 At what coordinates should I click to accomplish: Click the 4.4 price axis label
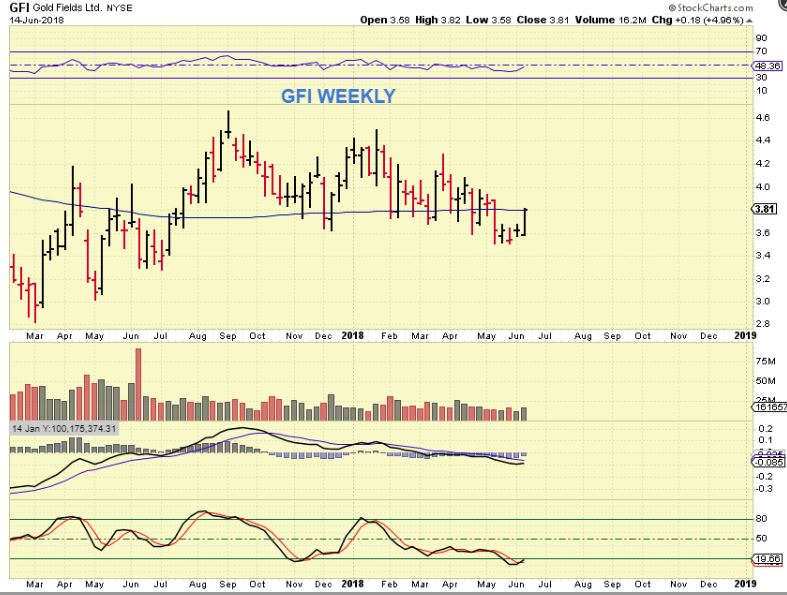(x=763, y=140)
